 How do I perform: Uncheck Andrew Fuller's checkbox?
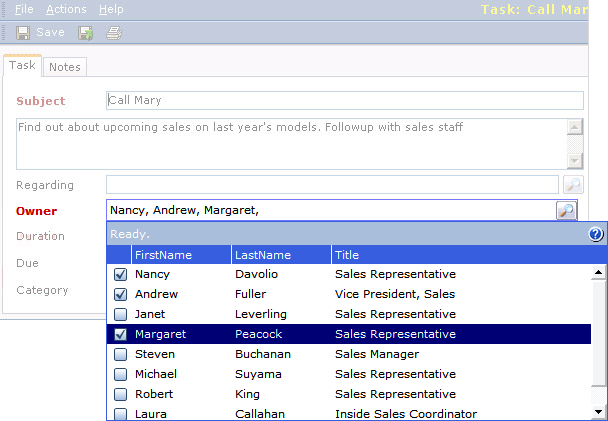click(120, 295)
